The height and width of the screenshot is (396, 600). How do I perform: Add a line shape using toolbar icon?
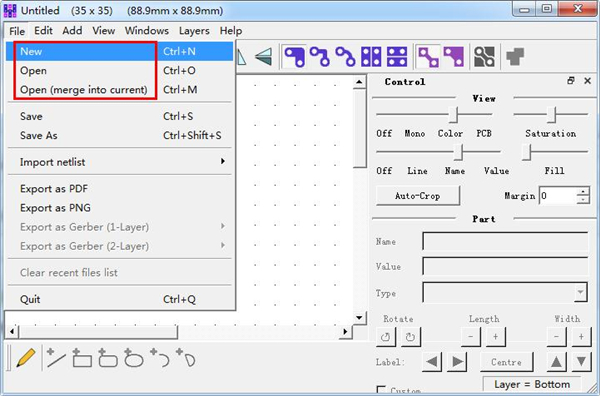(x=56, y=358)
